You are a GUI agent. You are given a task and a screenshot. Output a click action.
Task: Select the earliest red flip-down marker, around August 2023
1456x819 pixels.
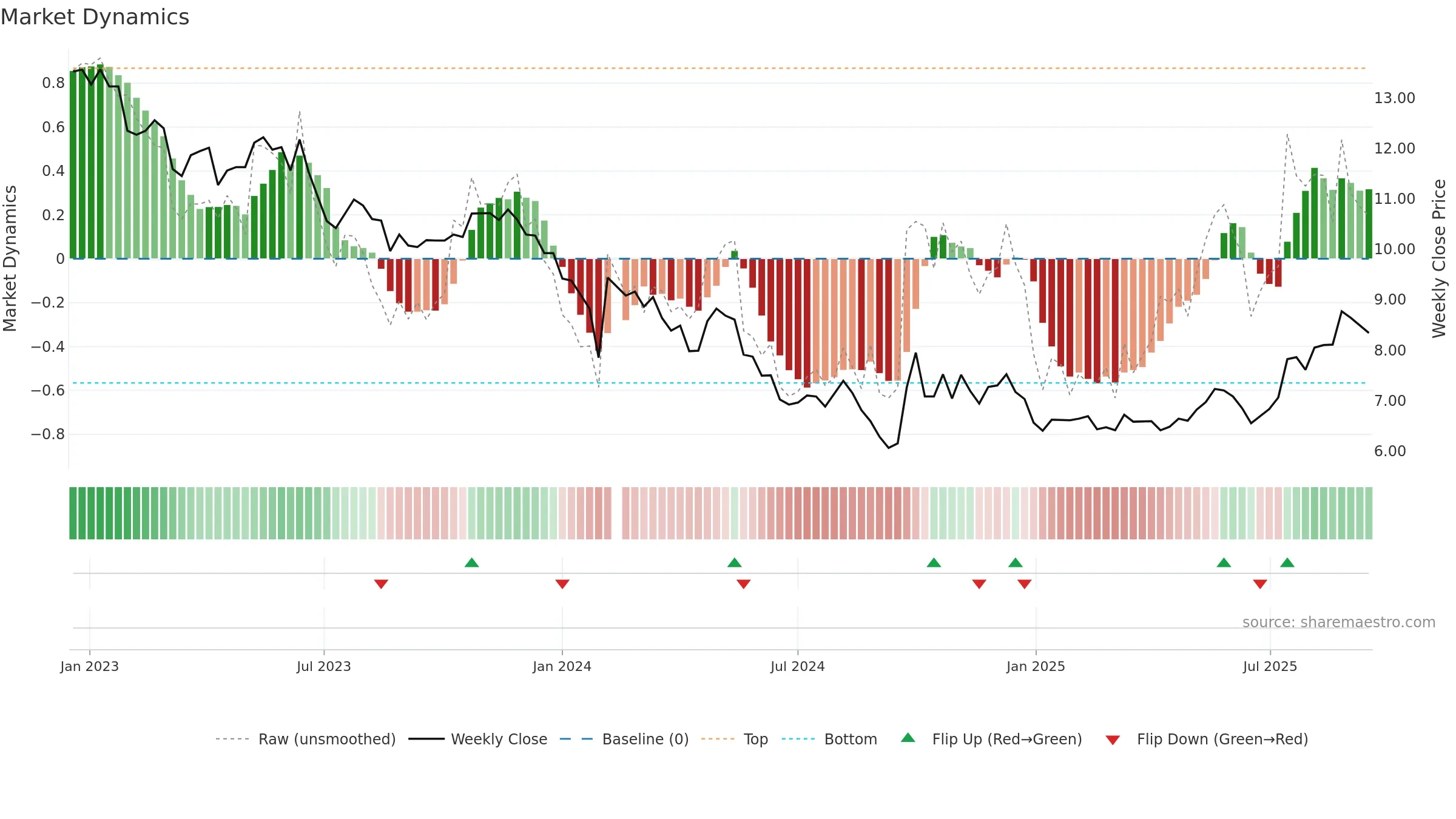pyautogui.click(x=381, y=584)
